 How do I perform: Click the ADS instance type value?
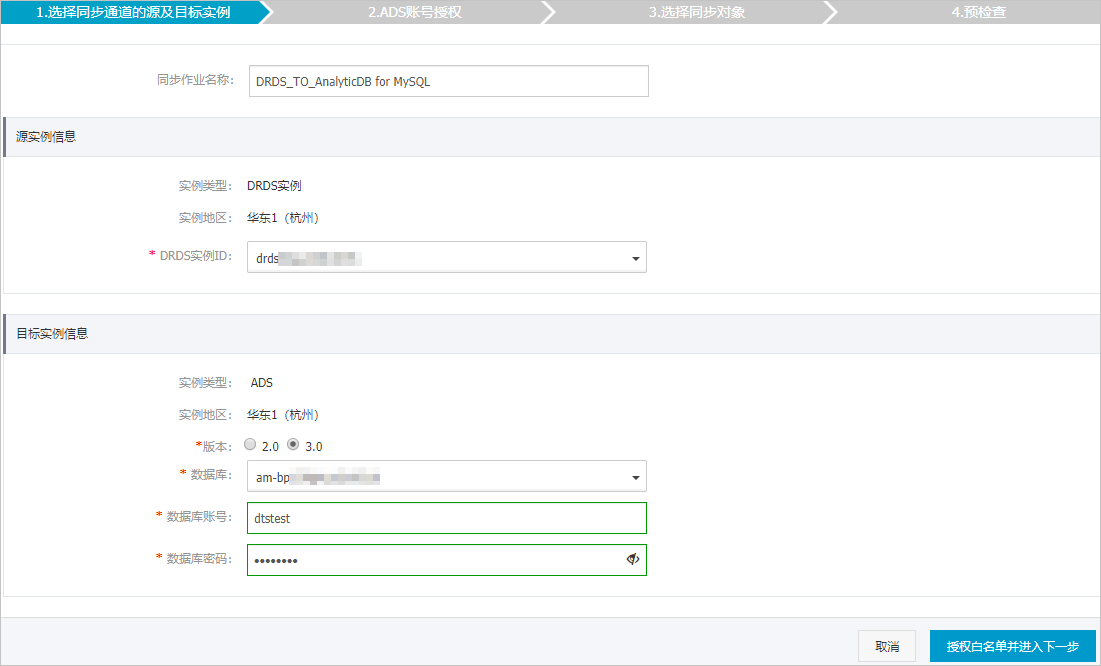[262, 383]
